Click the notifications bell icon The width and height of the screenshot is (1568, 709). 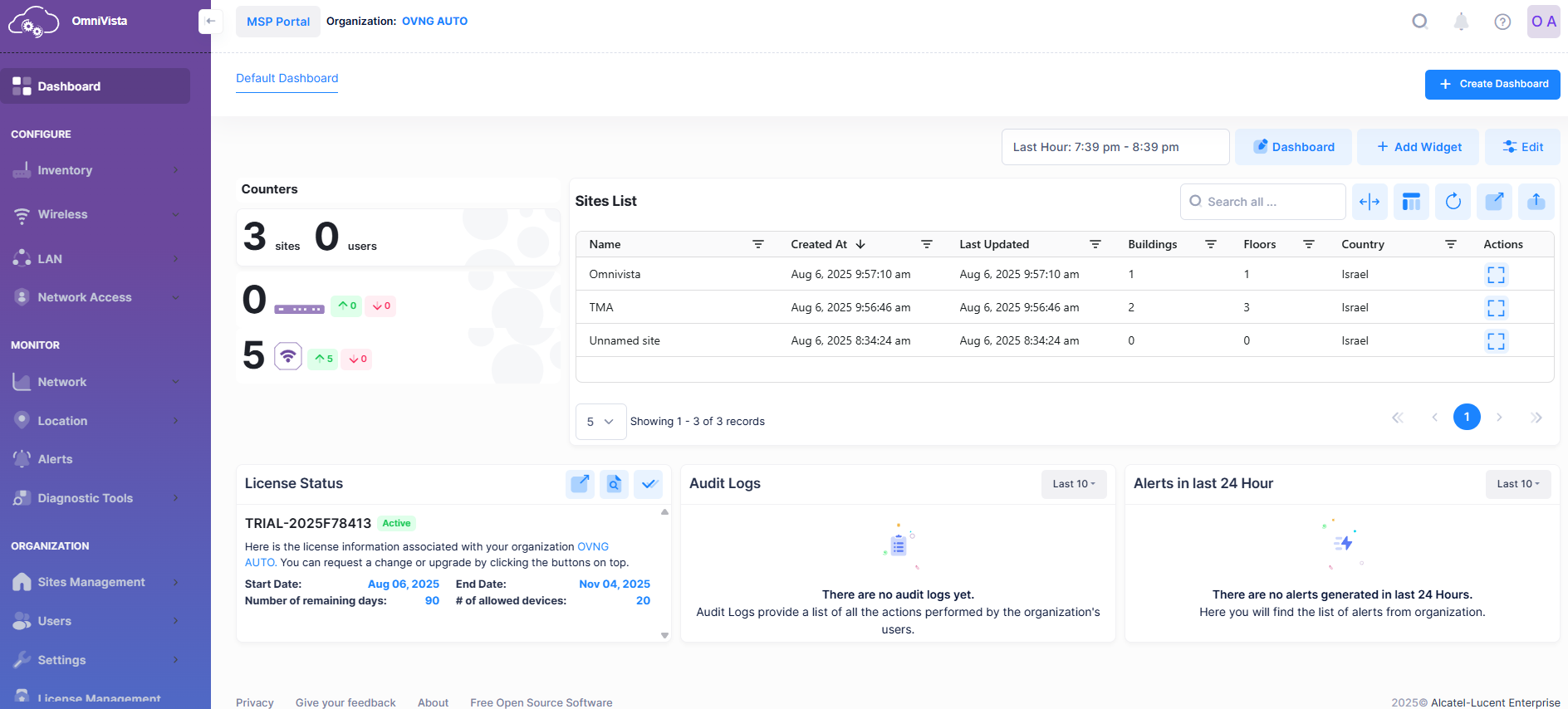coord(1461,22)
